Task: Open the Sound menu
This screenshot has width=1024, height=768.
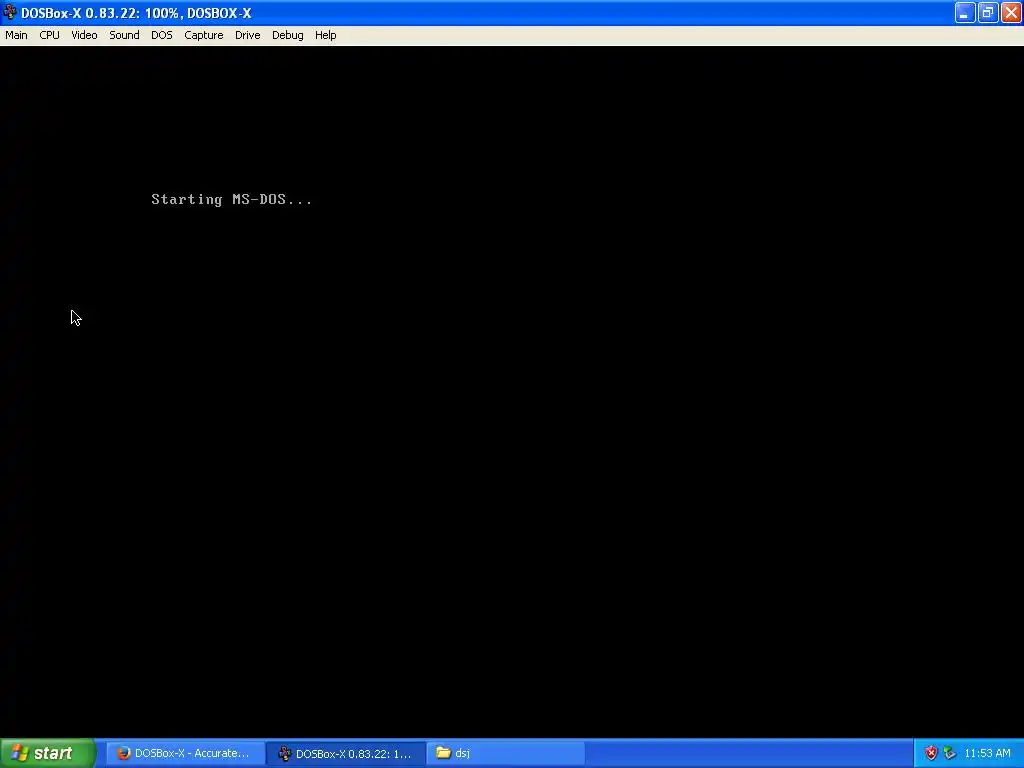Action: pos(124,35)
